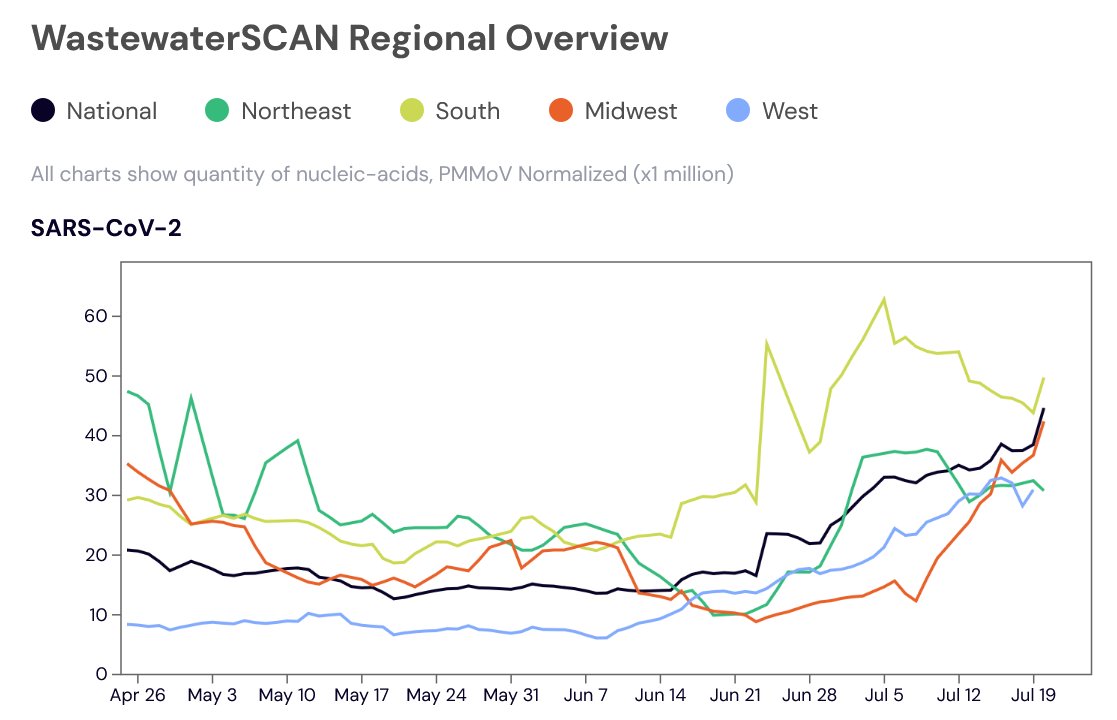Click the green Northeast legend dot
The image size is (1117, 720).
click(217, 110)
